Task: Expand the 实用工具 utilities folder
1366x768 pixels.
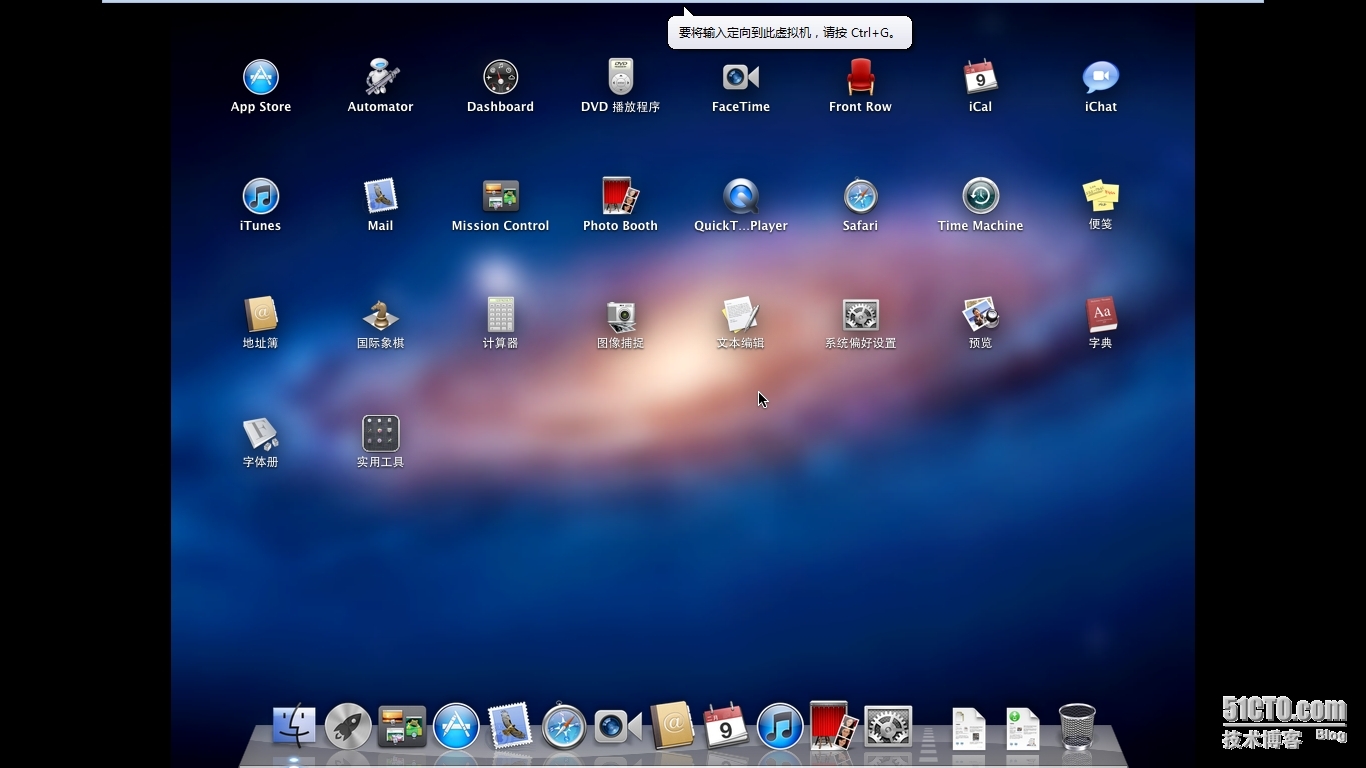Action: [381, 433]
